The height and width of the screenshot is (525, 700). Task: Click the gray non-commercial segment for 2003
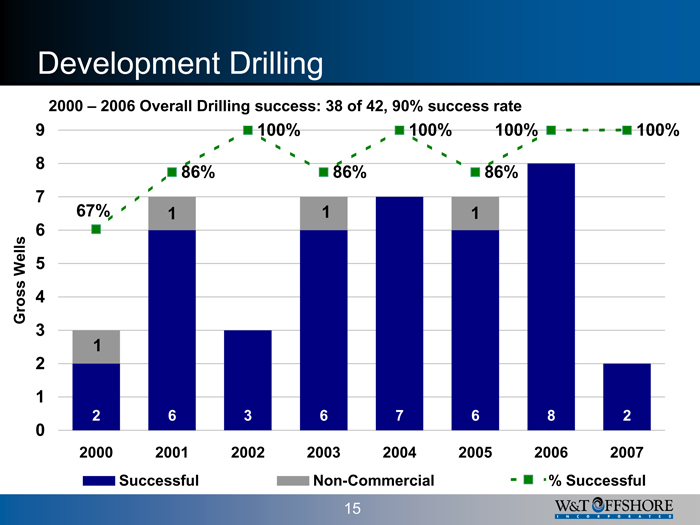[324, 213]
